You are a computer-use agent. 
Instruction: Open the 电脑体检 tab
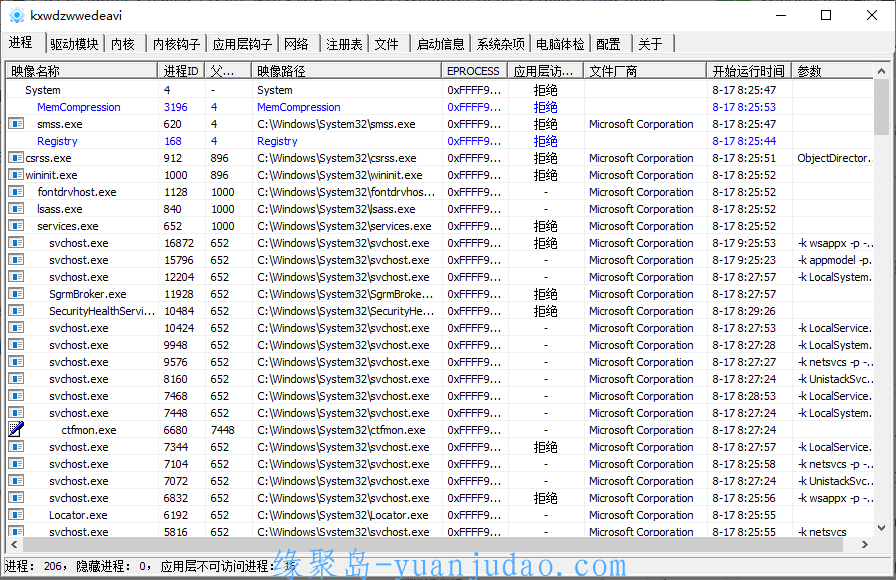560,44
